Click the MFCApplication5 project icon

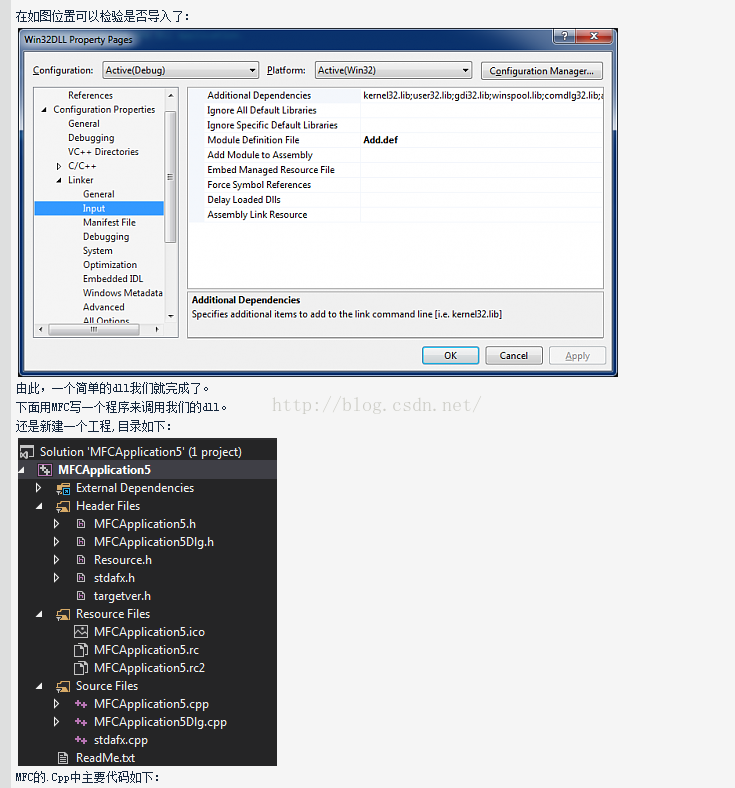click(45, 470)
